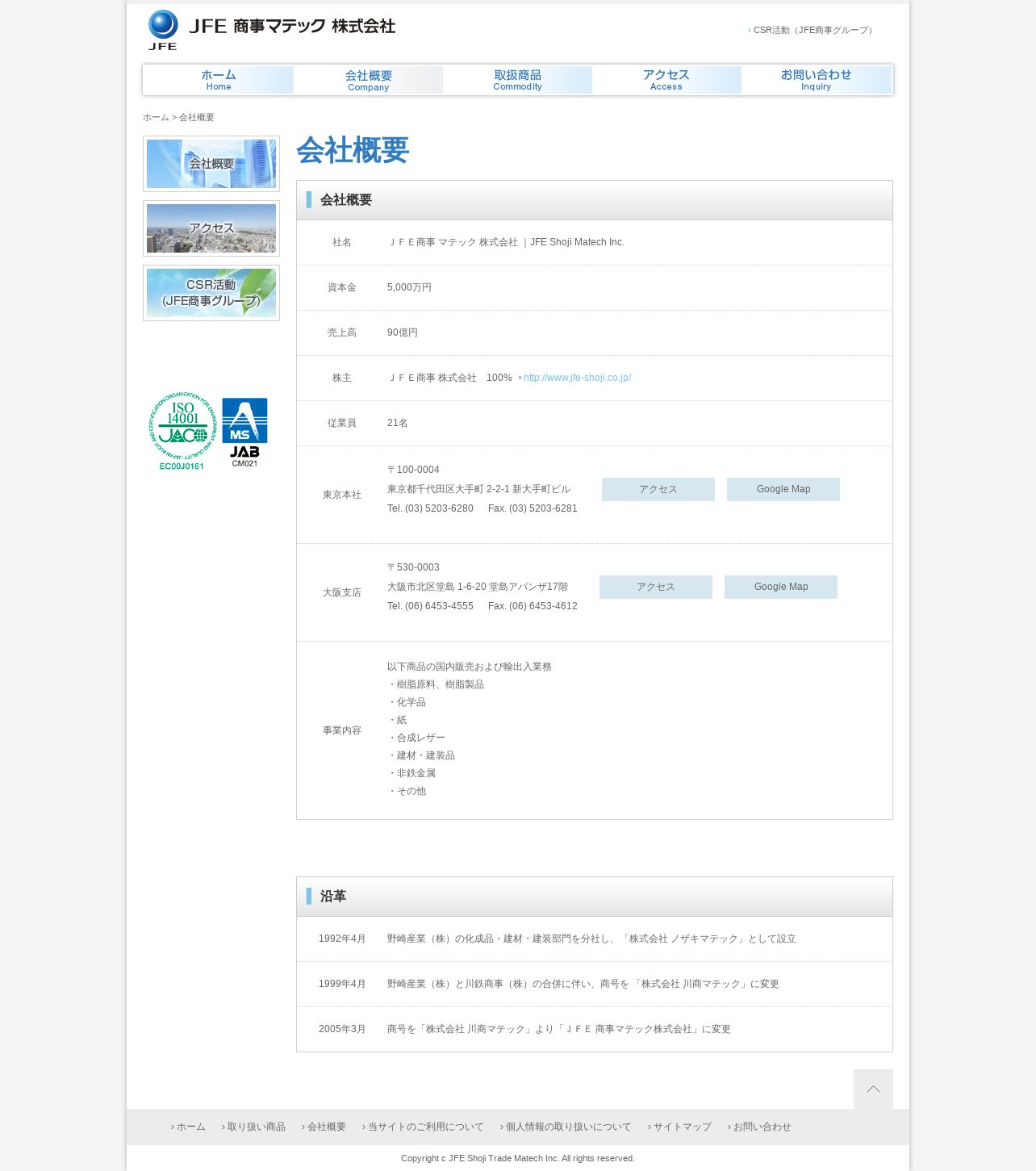Screen dimensions: 1036x1171
Task: Select the JFE Shoji Matech Inc. company name
Action: click(x=577, y=242)
